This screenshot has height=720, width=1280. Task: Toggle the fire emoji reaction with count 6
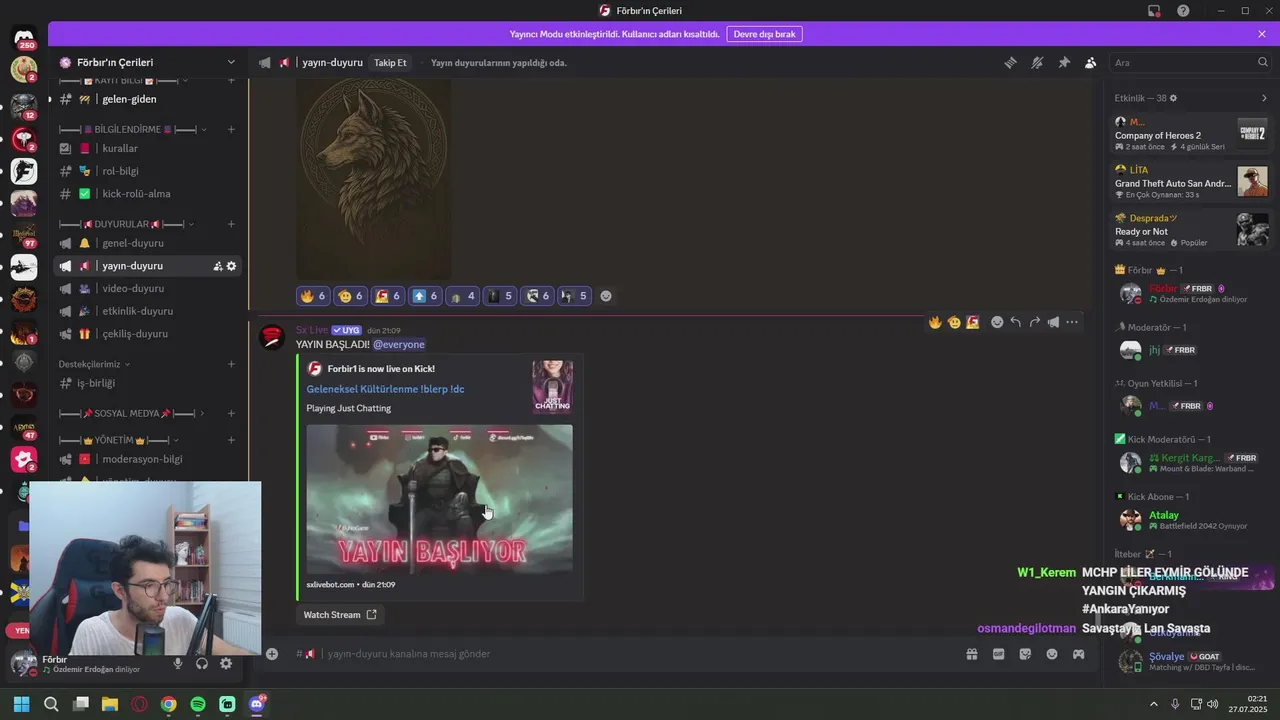coord(313,296)
